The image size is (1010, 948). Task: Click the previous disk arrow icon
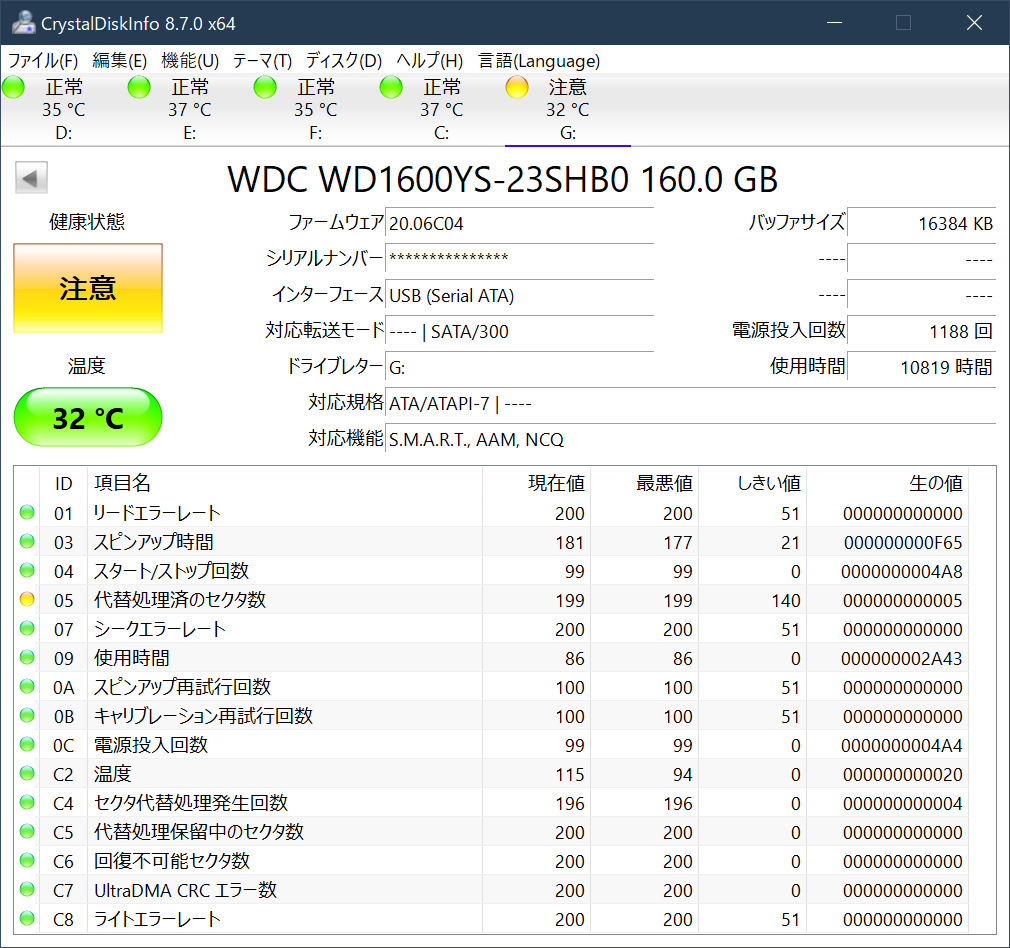tap(31, 179)
